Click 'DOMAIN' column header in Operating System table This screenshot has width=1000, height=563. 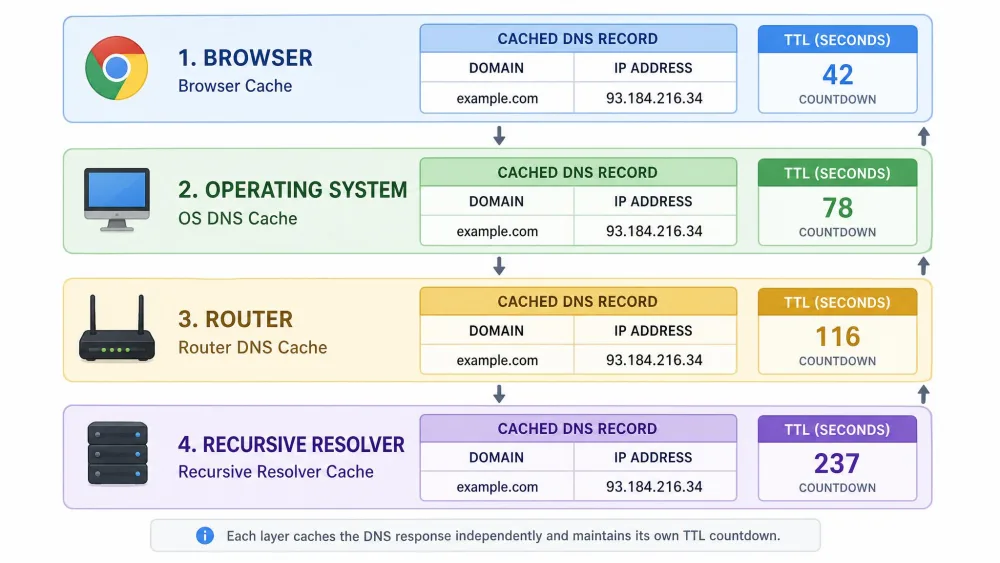tap(497, 201)
